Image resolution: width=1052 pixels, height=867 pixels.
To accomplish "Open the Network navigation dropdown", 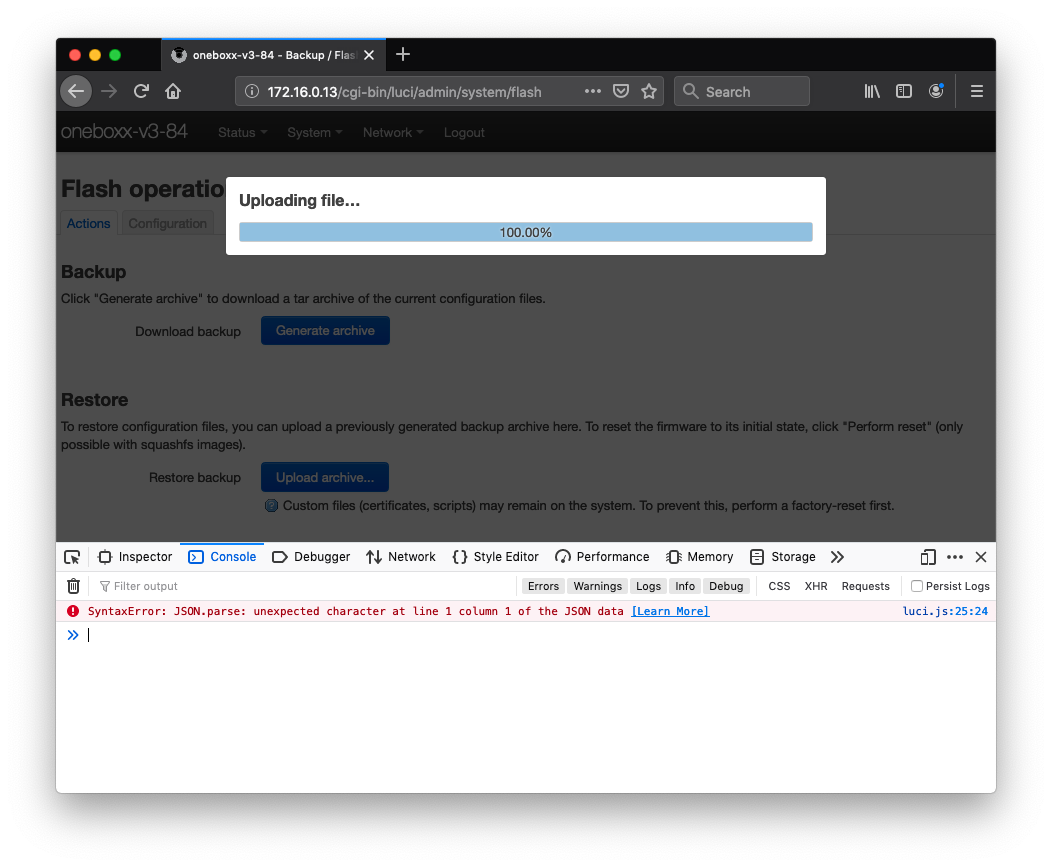I will (392, 132).
